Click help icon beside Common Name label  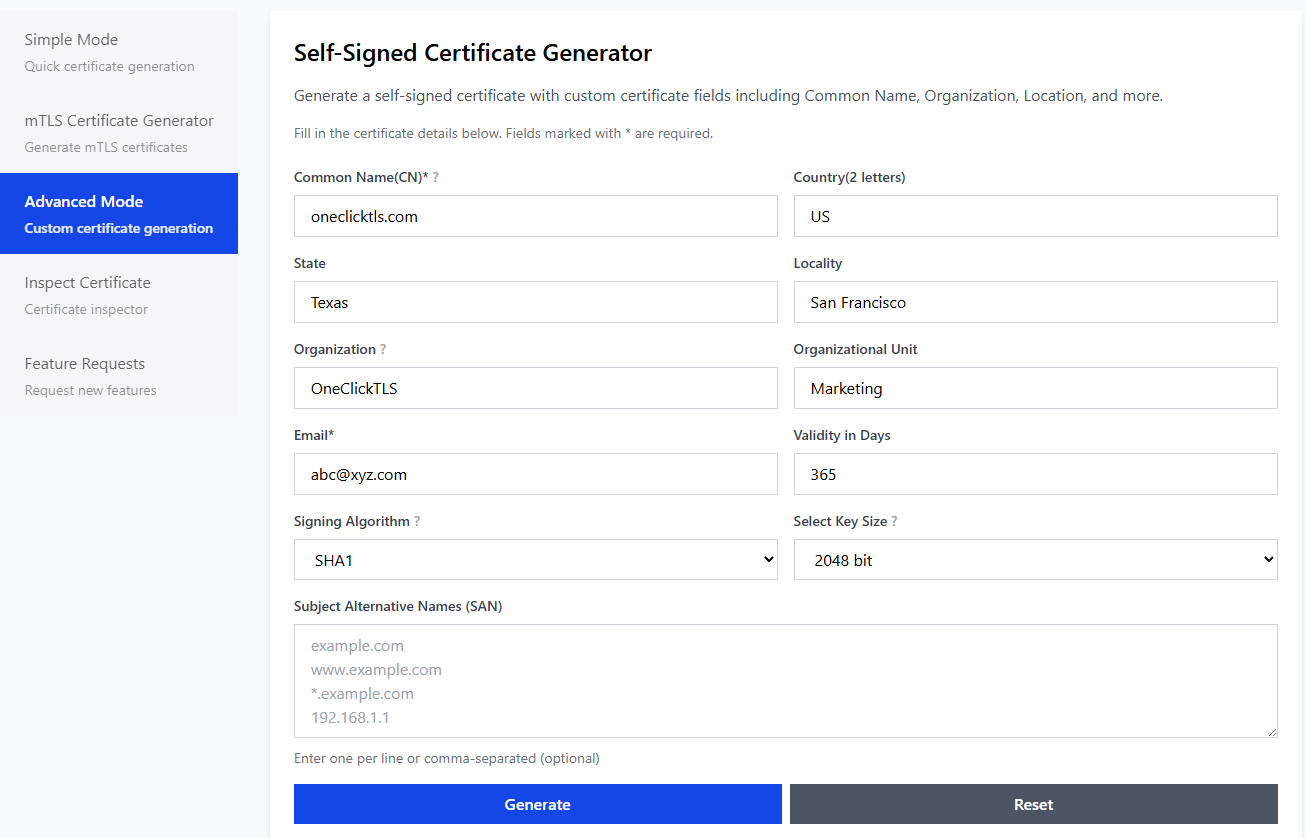[x=436, y=177]
